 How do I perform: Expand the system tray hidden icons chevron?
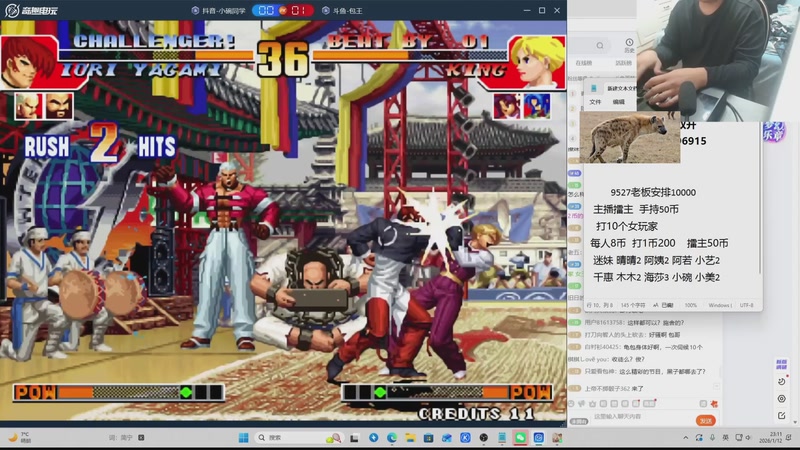685,438
